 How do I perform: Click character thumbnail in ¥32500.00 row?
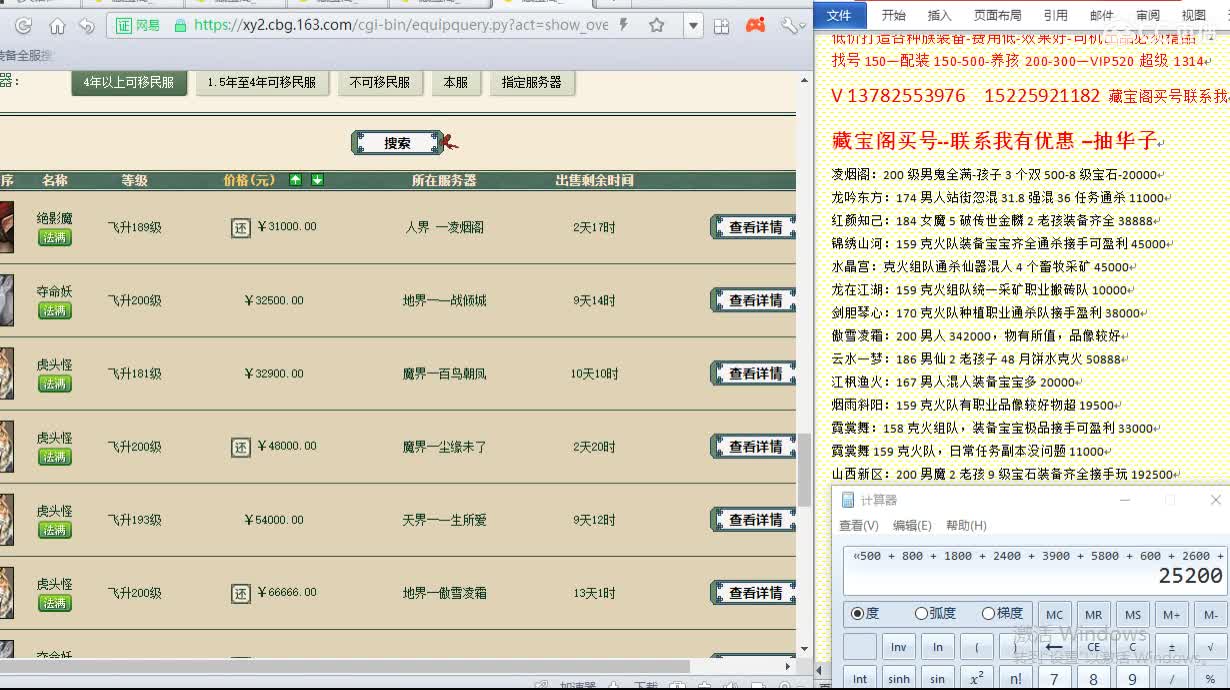[6, 300]
